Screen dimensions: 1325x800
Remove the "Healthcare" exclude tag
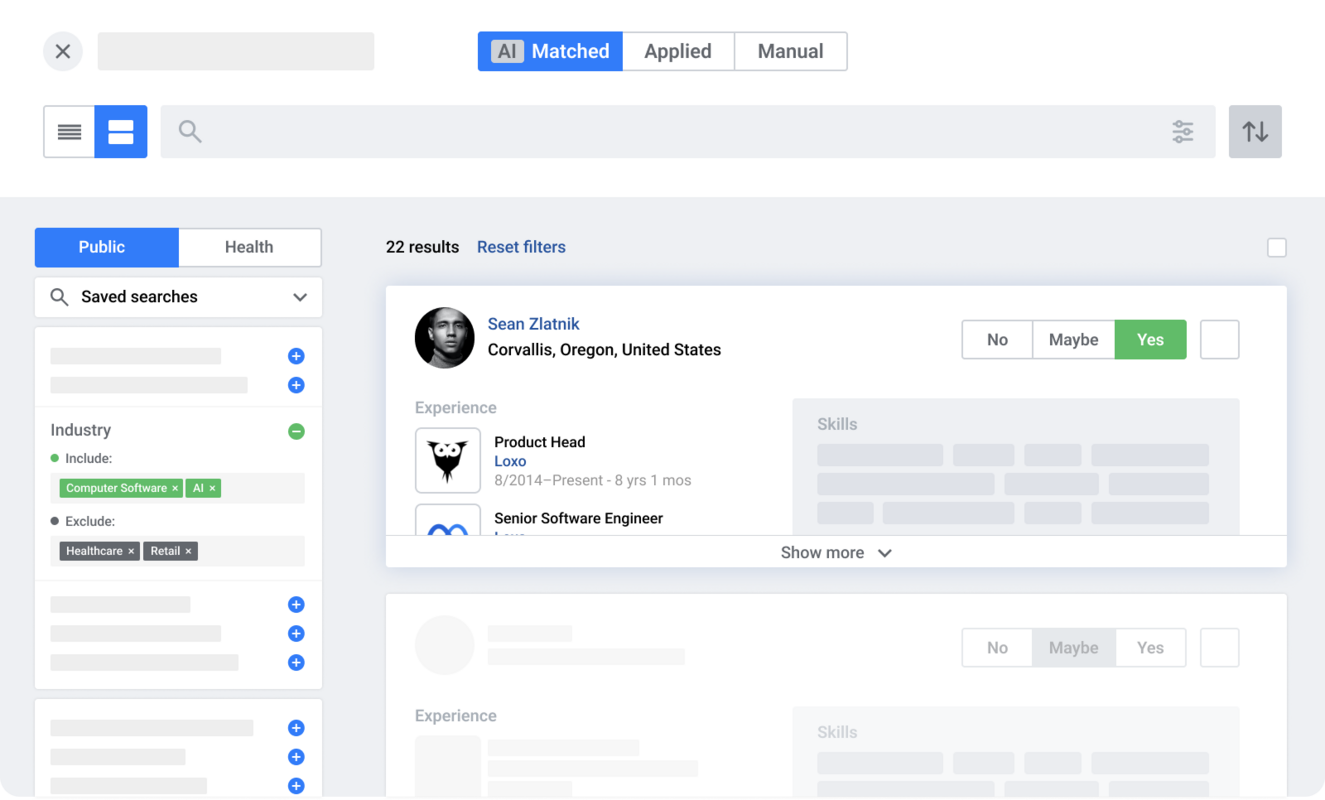[130, 551]
